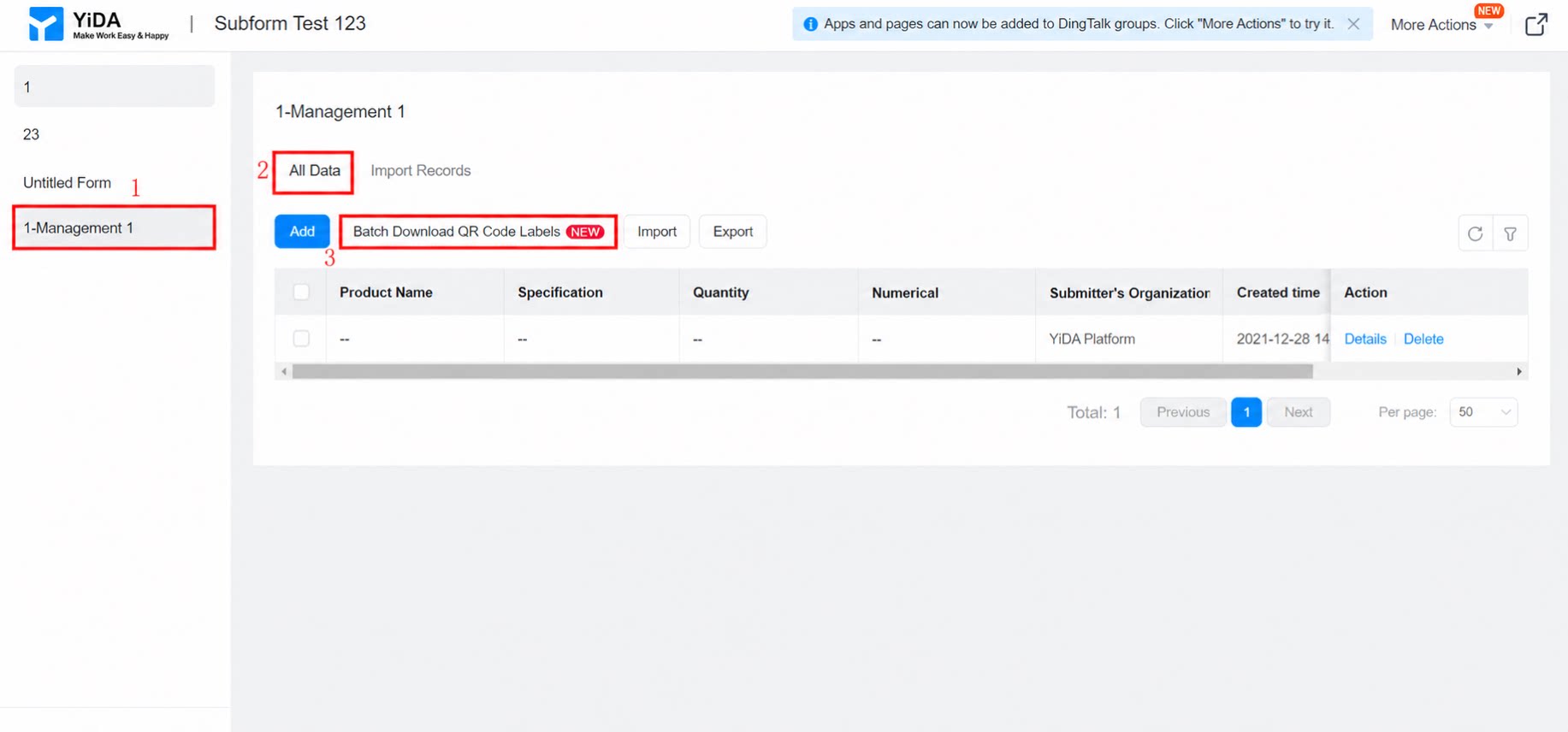
Task: Click right arrow of horizontal scrollbar
Action: click(x=1519, y=371)
